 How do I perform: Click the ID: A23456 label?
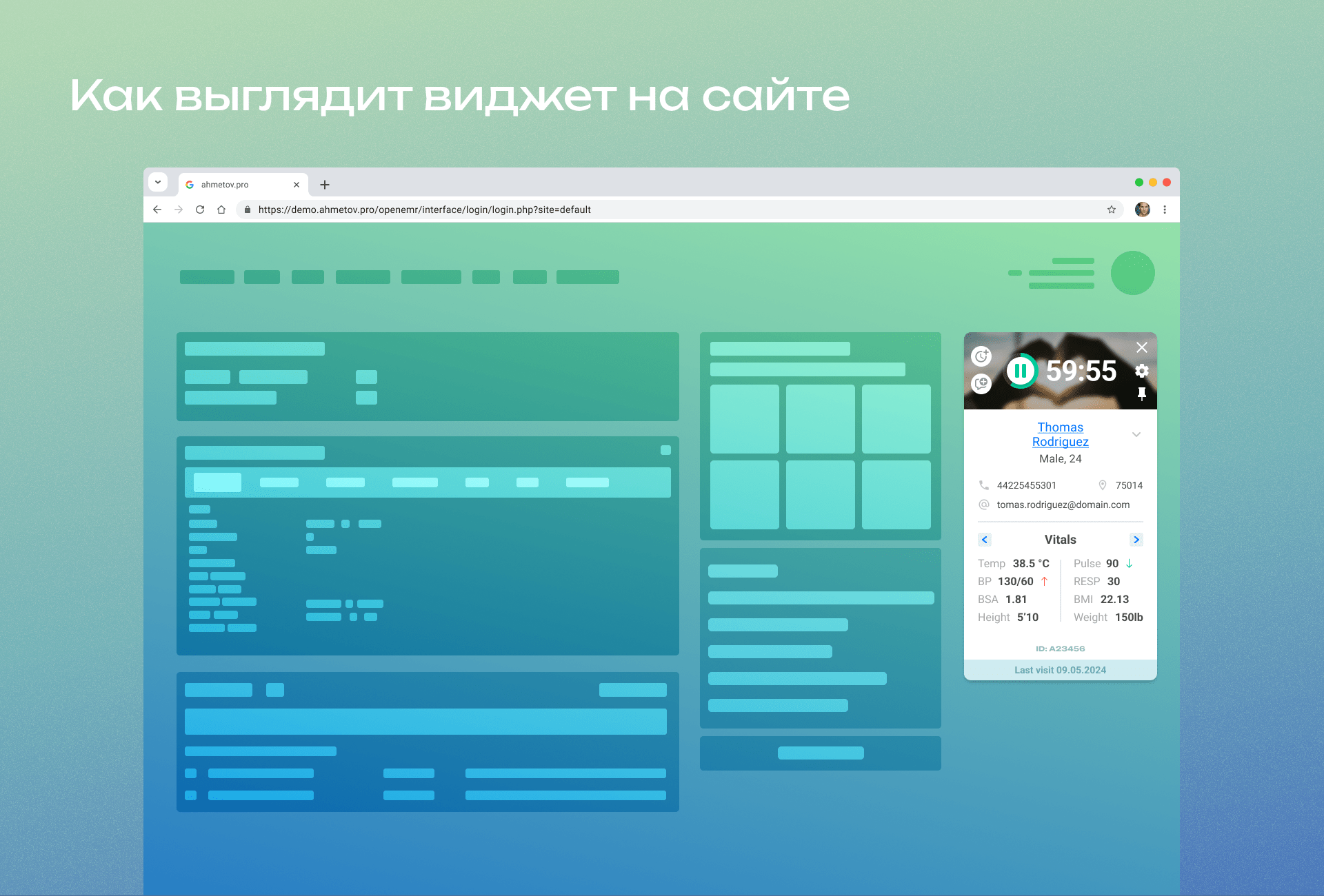(x=1061, y=649)
